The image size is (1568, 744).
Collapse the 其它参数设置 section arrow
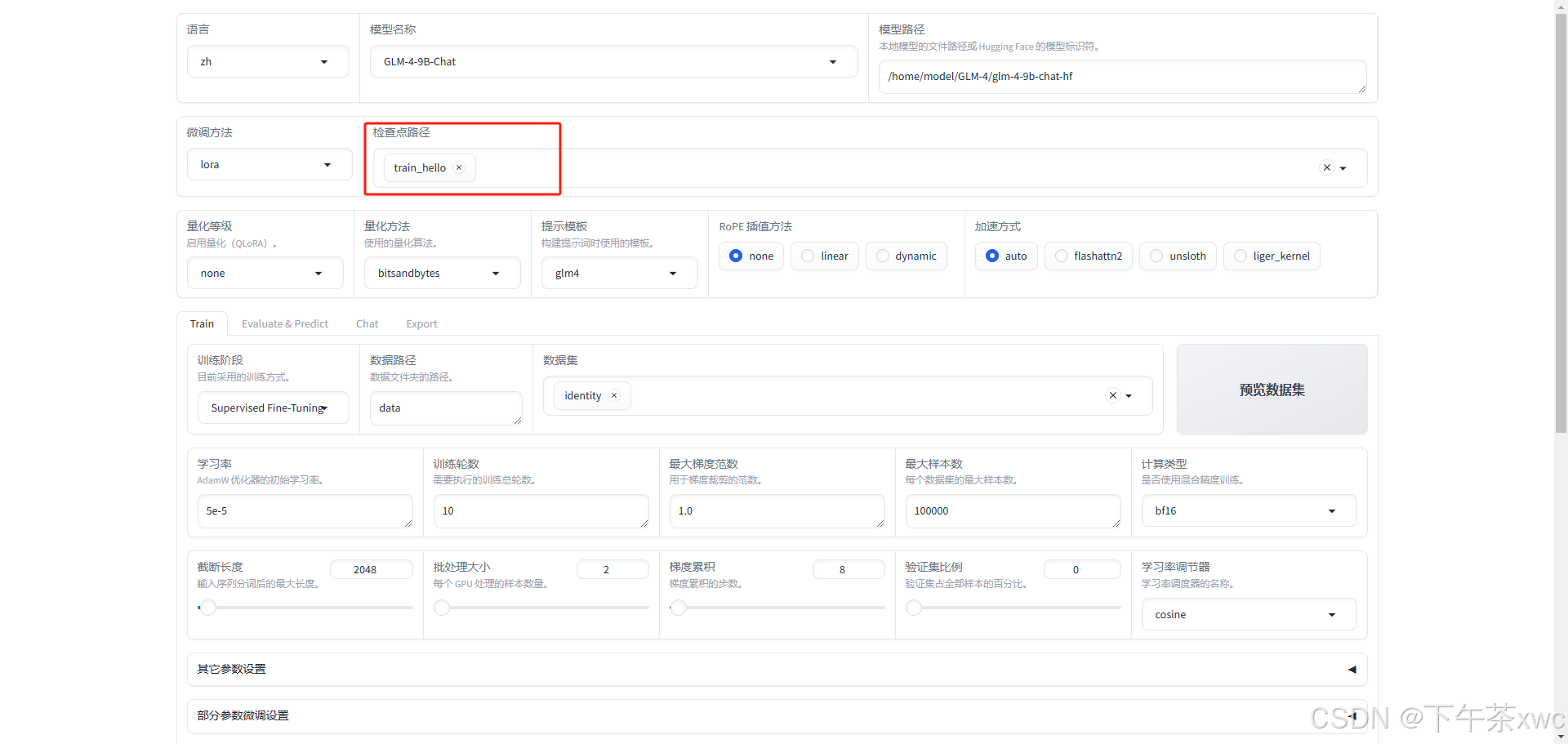click(x=1352, y=669)
